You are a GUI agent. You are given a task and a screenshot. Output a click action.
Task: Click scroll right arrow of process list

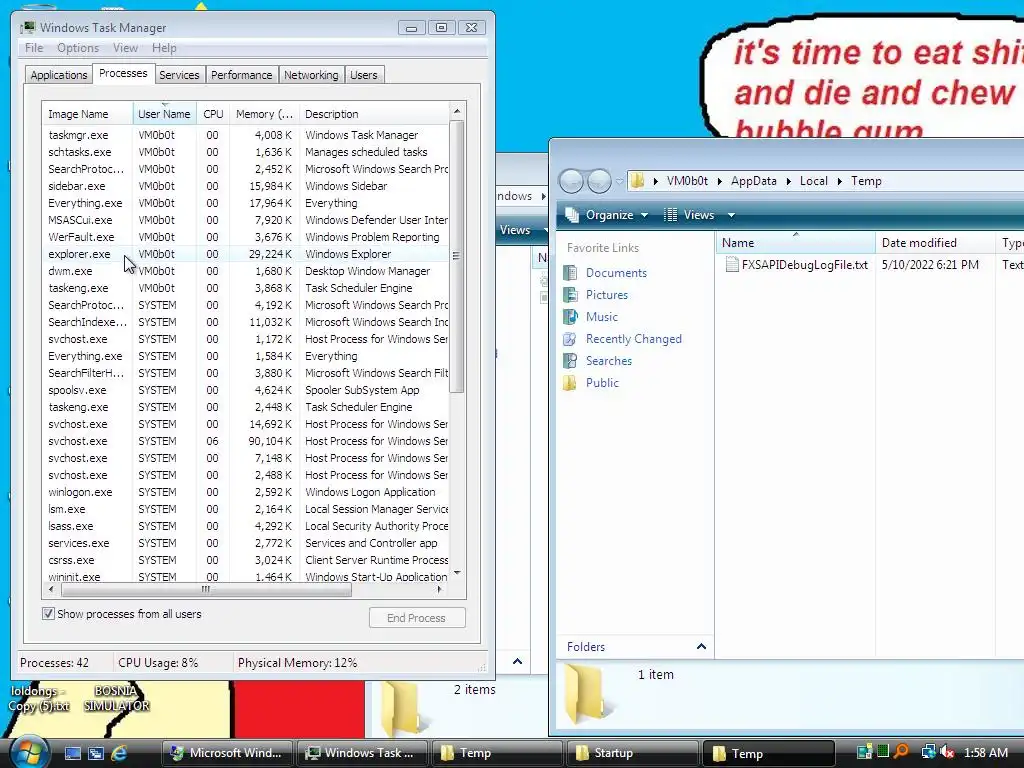[x=440, y=589]
